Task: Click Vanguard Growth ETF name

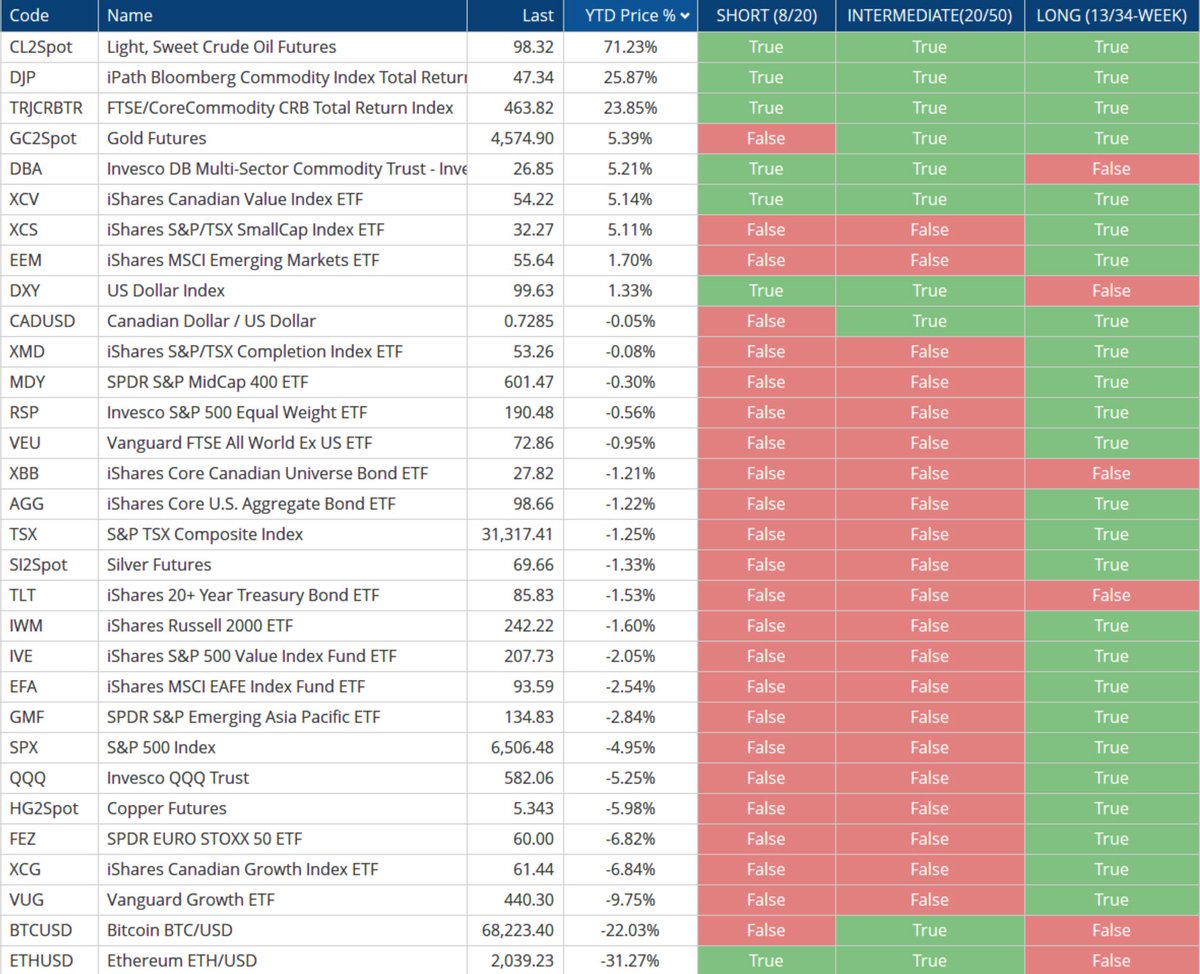Action: click(190, 900)
